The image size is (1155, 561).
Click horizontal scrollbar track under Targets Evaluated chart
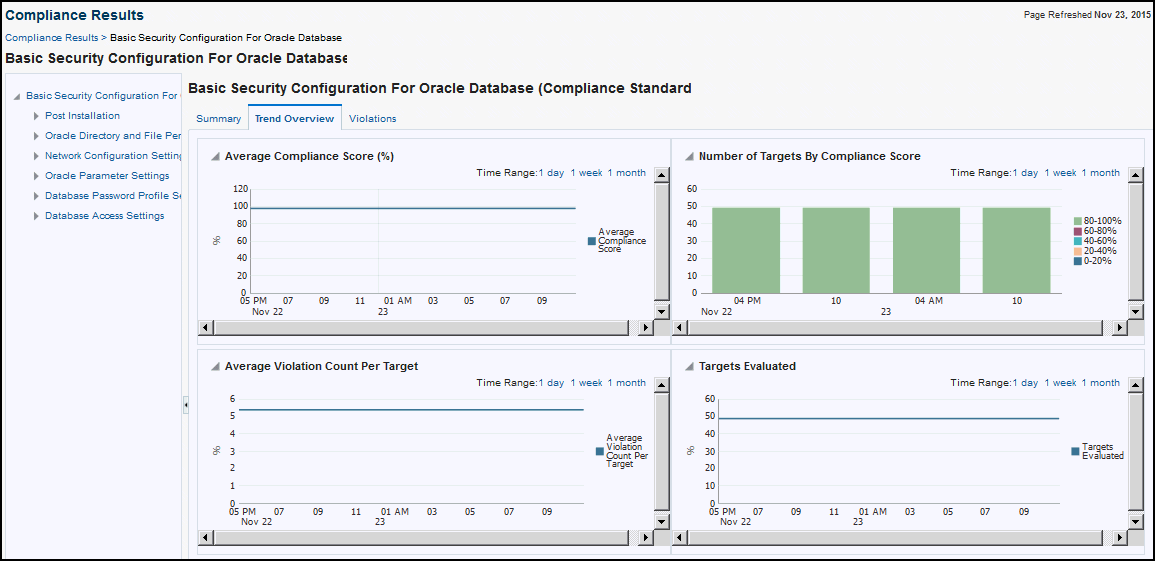click(x=895, y=537)
